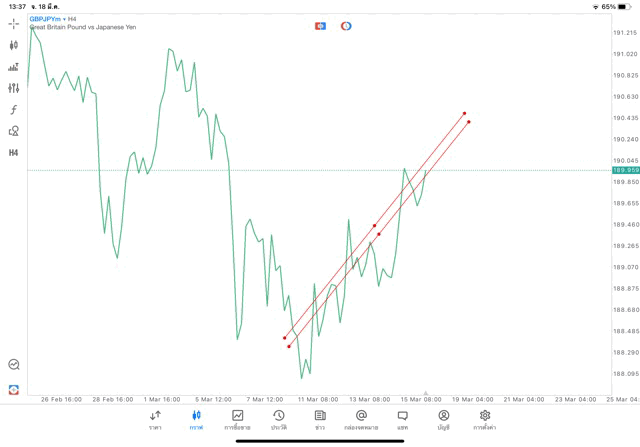Viewport: 640px width, 447px height.
Task: Open the แชท (Chat) tab
Action: [x=402, y=419]
